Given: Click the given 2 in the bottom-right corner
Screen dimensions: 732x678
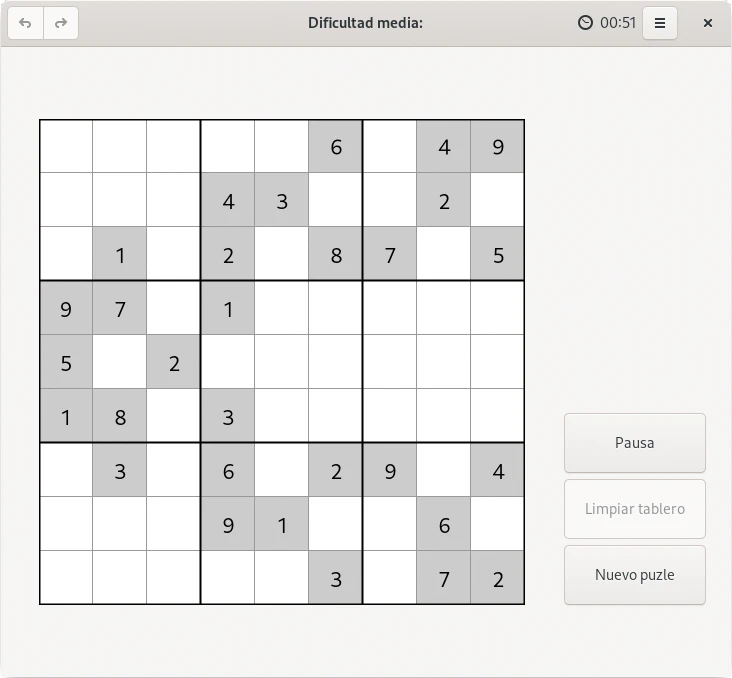Looking at the screenshot, I should (498, 578).
